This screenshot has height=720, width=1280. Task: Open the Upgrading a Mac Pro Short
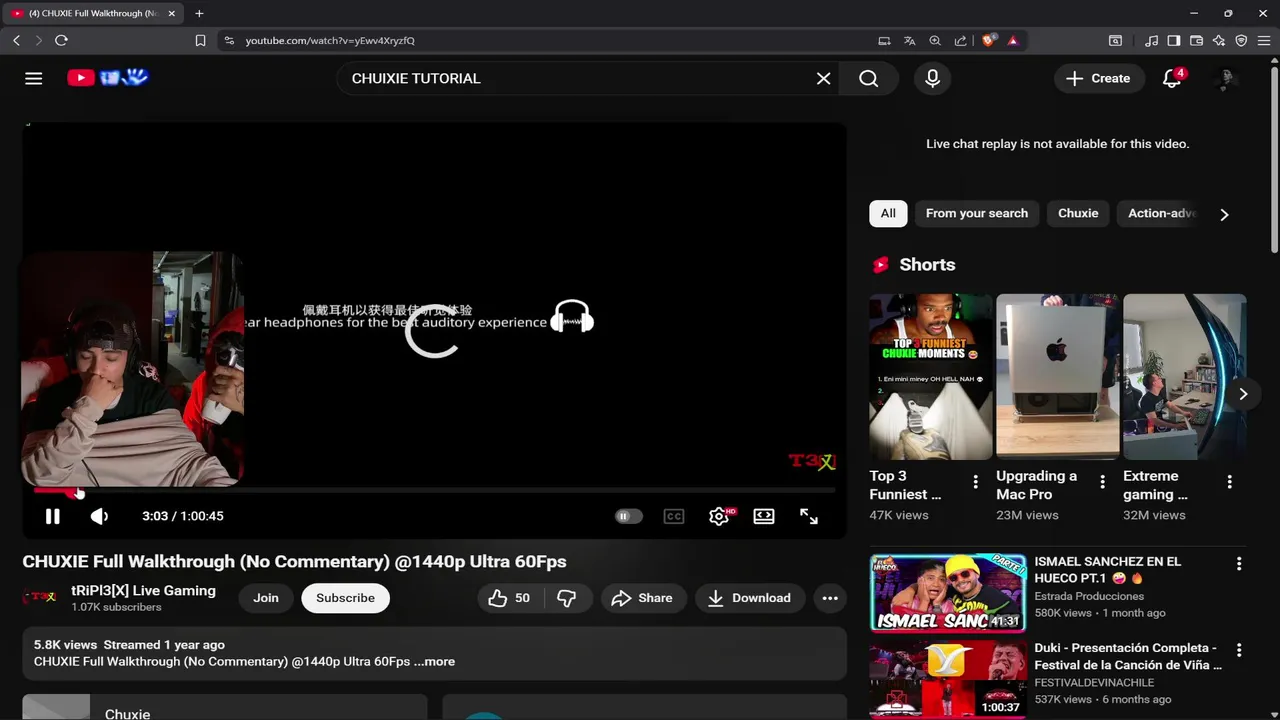coord(1058,376)
